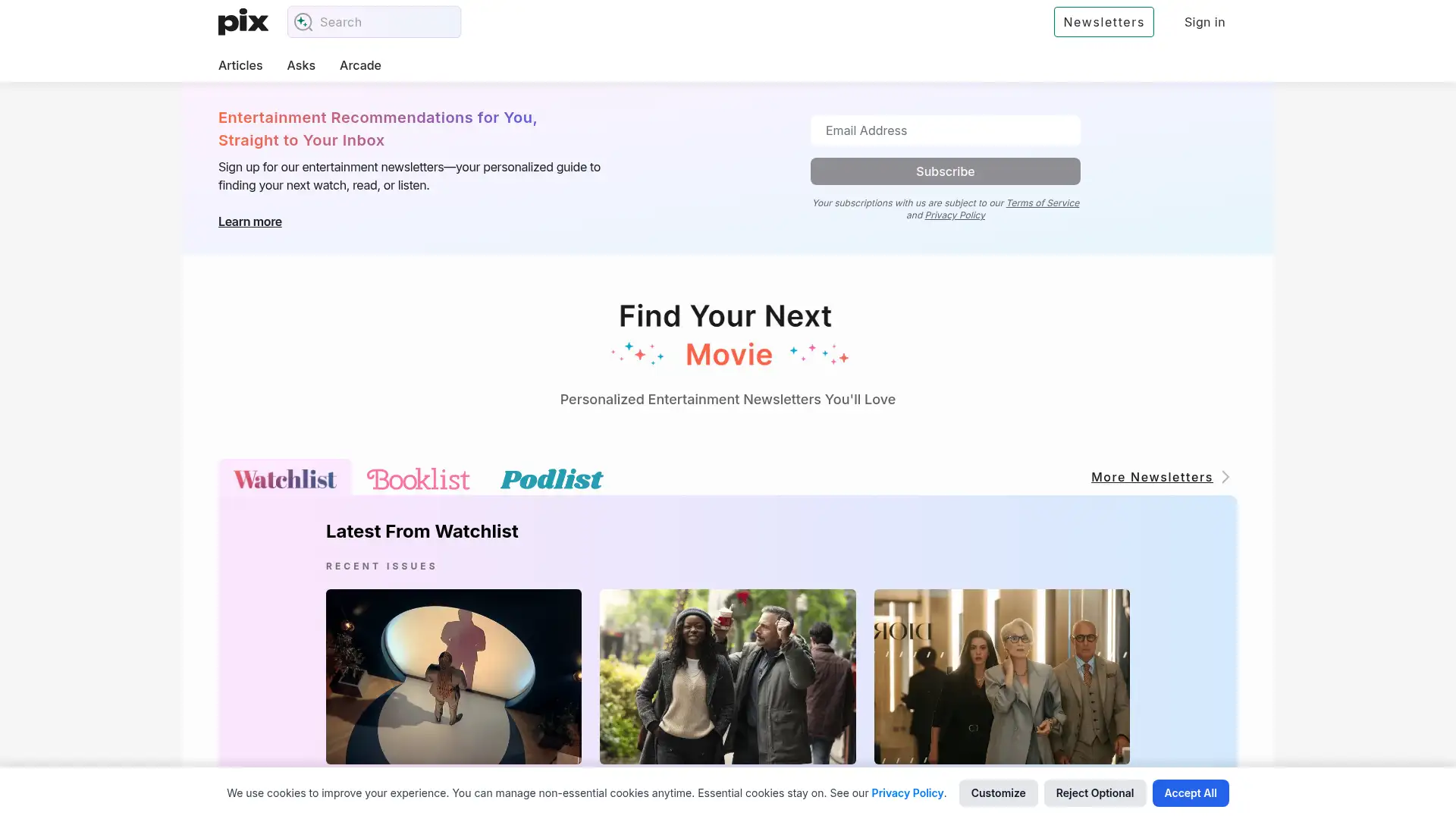Image resolution: width=1456 pixels, height=819 pixels.
Task: Open the Privacy Policy in the subscription note
Action: click(955, 215)
